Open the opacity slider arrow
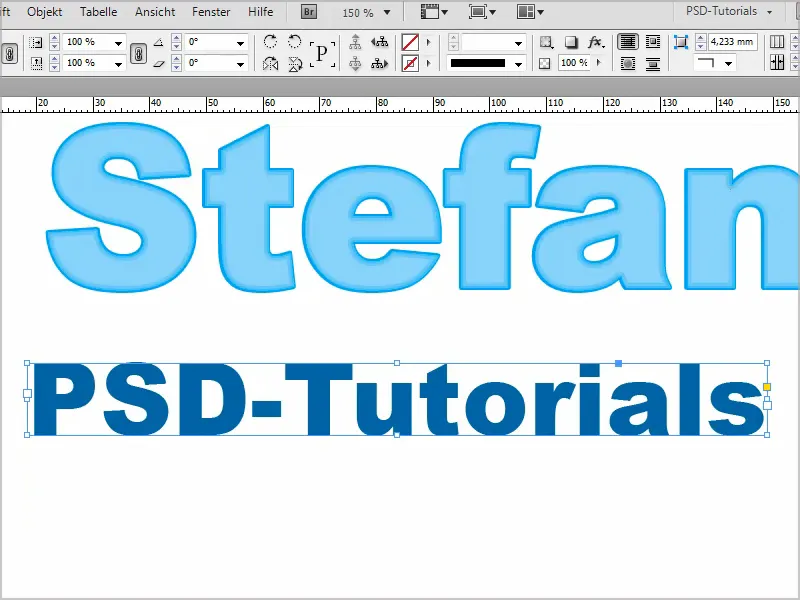The width and height of the screenshot is (800, 600). (x=599, y=63)
